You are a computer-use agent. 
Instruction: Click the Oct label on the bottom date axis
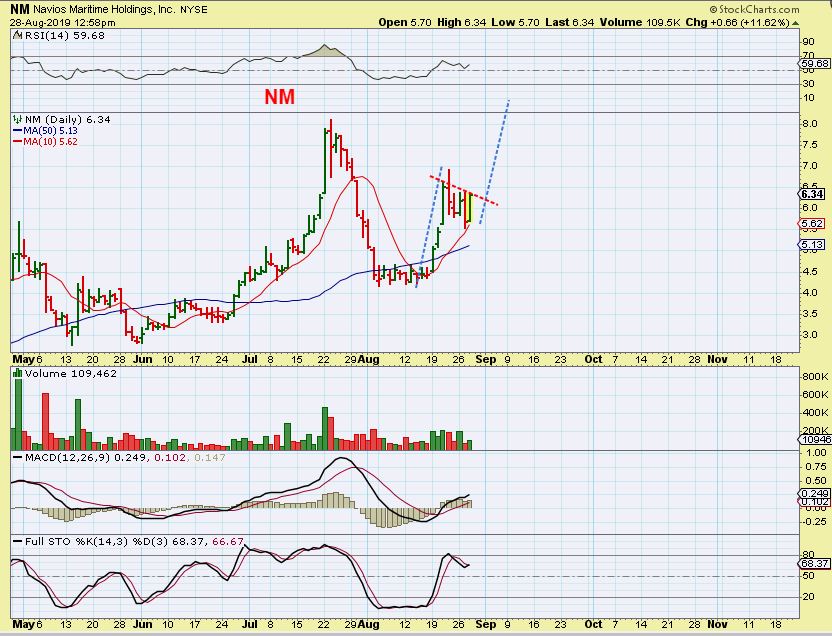click(593, 624)
